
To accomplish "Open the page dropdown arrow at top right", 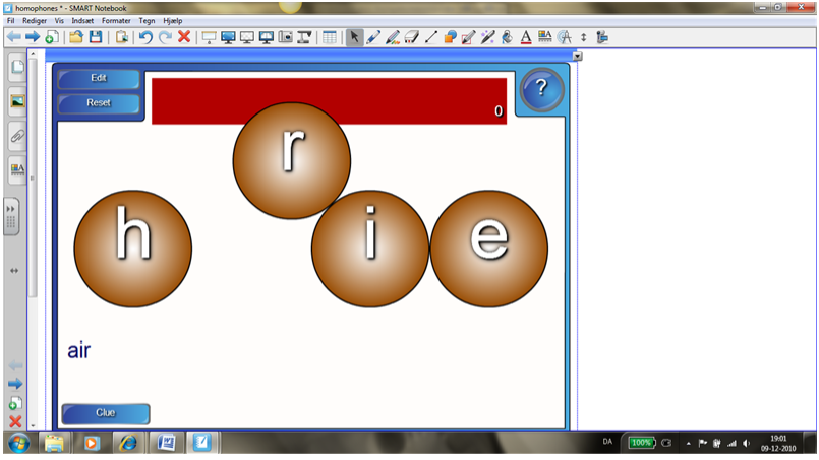I will [x=577, y=56].
